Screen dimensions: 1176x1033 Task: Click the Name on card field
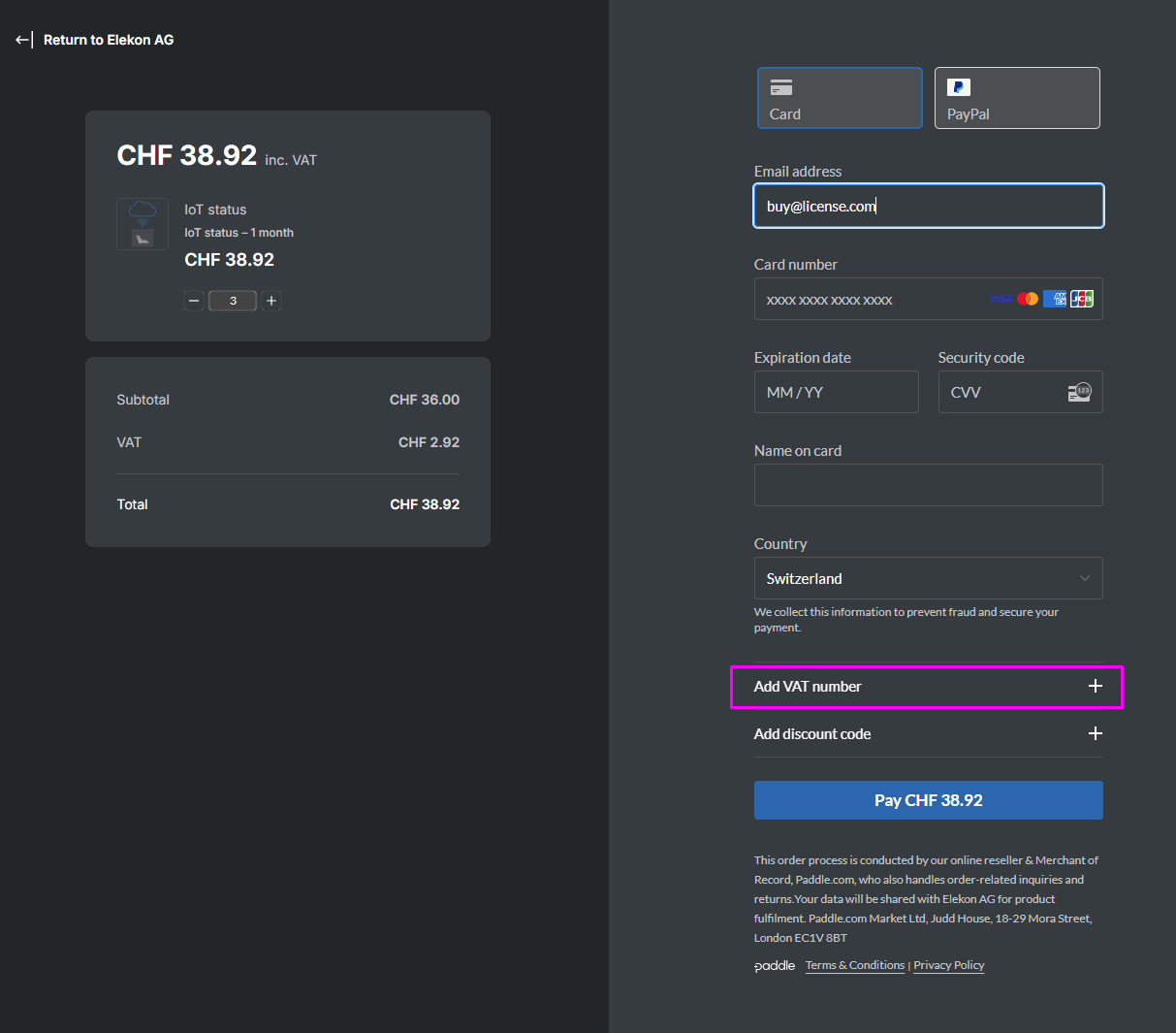928,485
